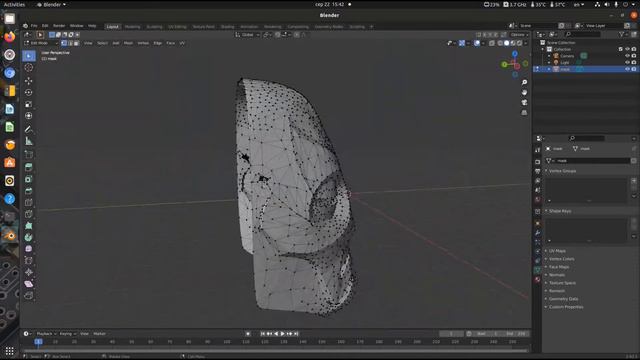Open the Mesh menu in viewport header
640x360 pixels.
coord(128,43)
